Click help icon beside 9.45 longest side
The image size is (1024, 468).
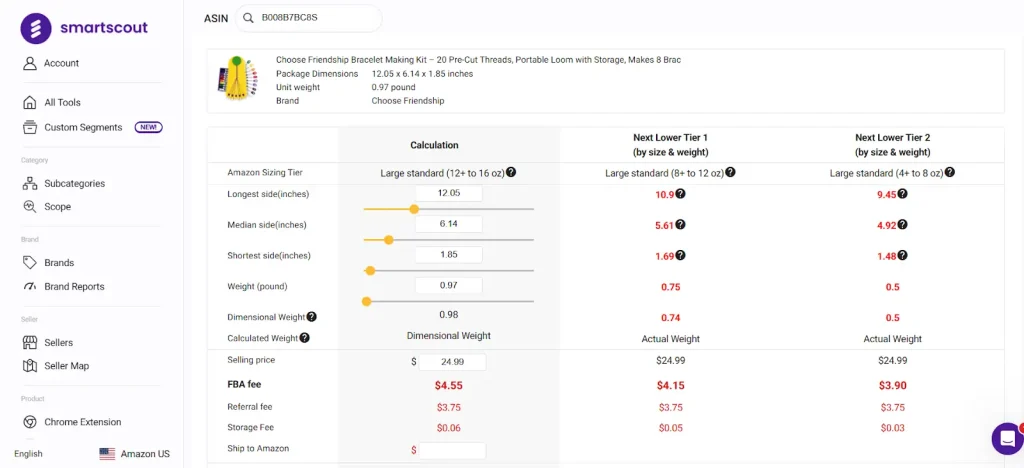[x=902, y=194]
